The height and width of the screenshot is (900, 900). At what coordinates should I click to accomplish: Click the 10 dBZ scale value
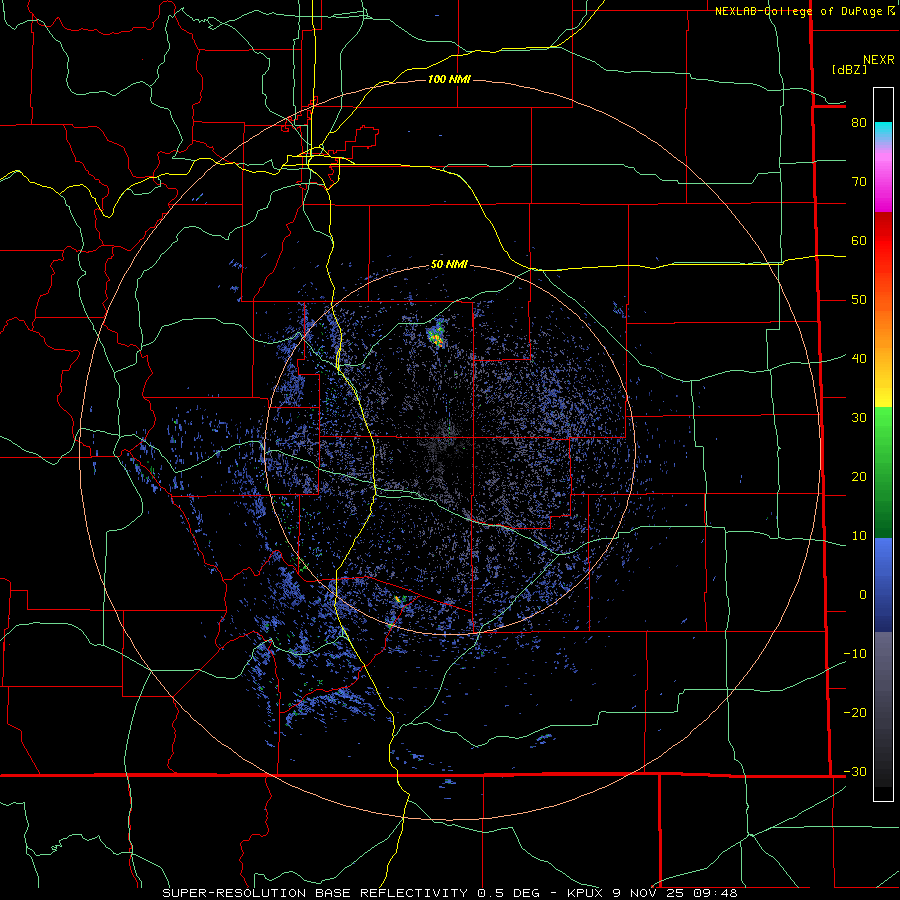[859, 536]
